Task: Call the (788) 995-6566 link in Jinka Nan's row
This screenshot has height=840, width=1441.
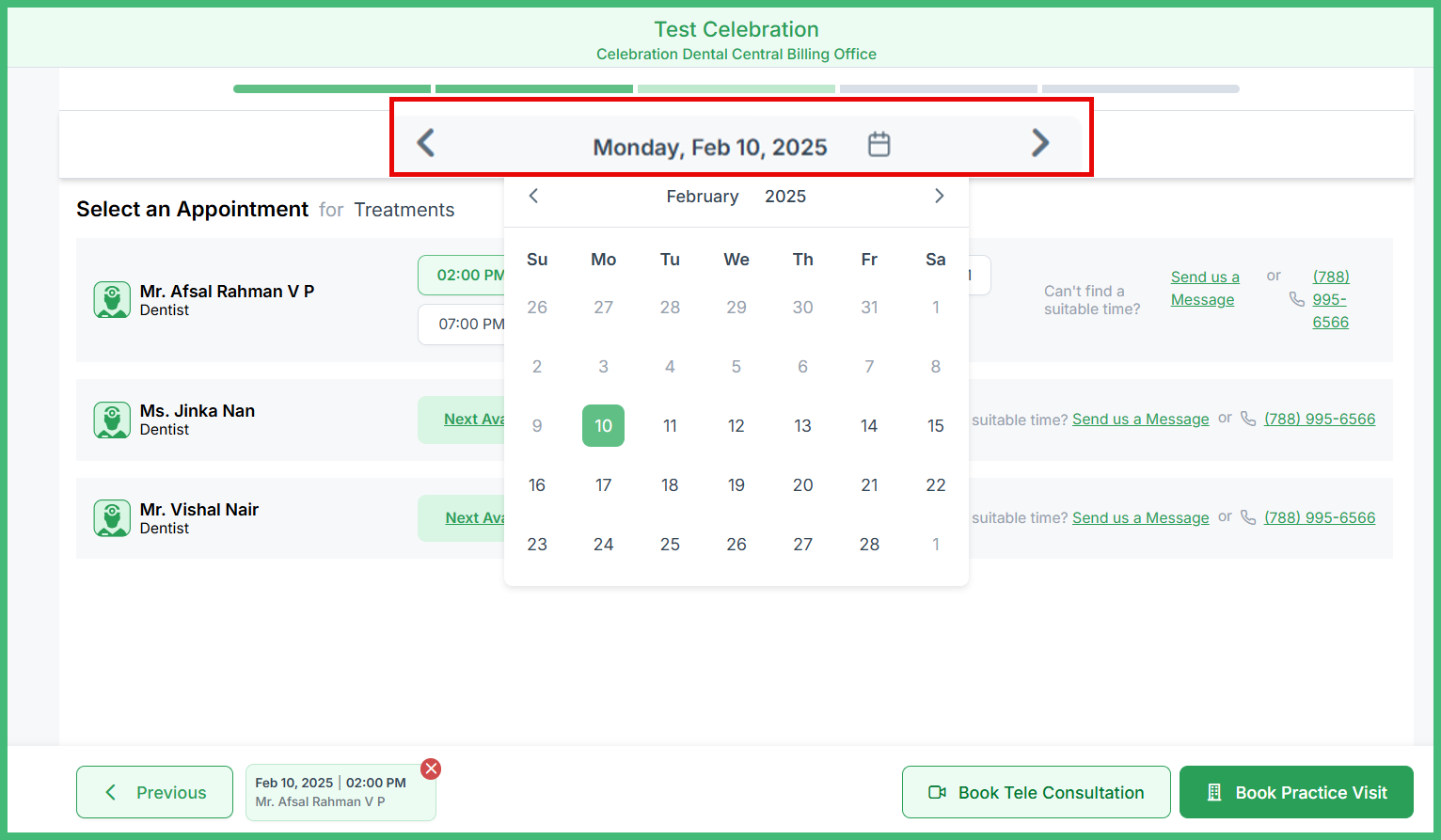Action: coord(1320,419)
